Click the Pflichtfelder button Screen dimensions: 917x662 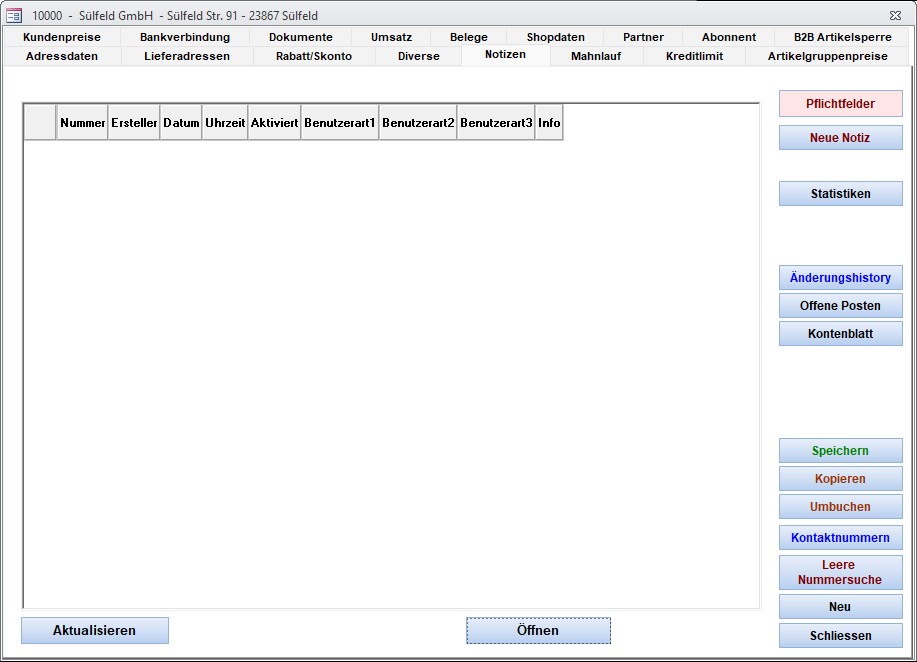[840, 104]
